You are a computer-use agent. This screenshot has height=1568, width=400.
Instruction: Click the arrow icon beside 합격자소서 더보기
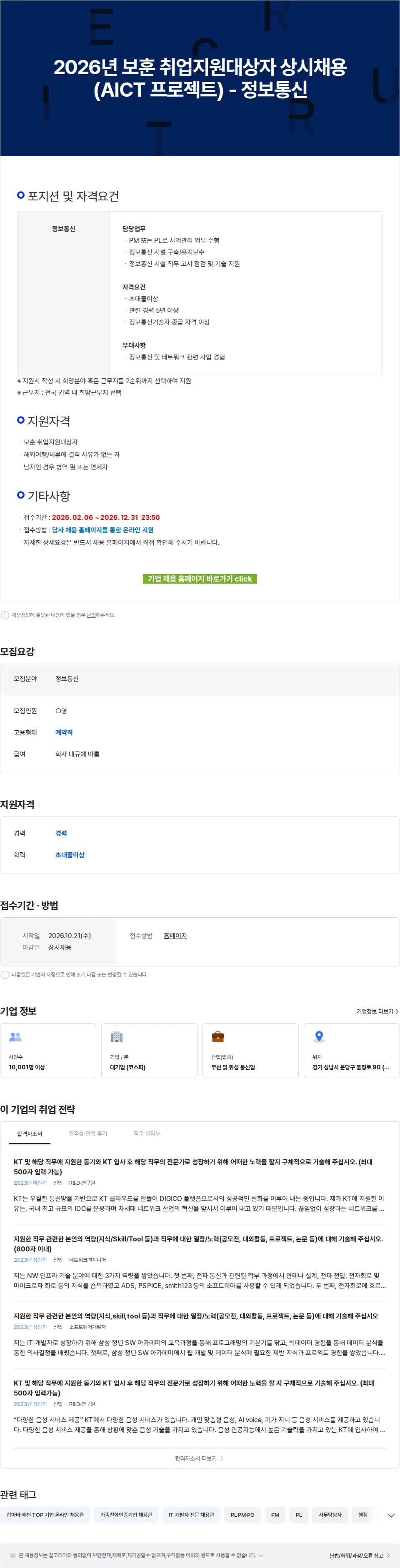click(222, 1458)
